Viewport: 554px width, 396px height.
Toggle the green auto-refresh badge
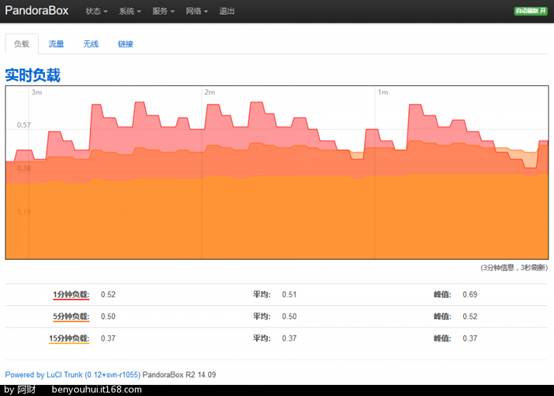[x=531, y=11]
